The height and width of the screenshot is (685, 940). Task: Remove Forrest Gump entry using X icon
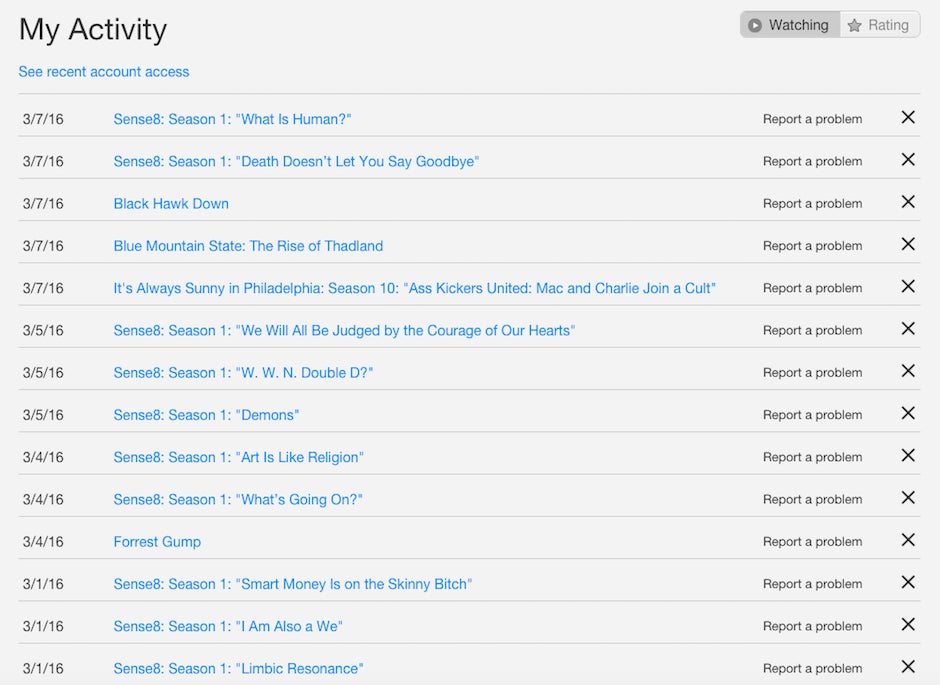908,540
